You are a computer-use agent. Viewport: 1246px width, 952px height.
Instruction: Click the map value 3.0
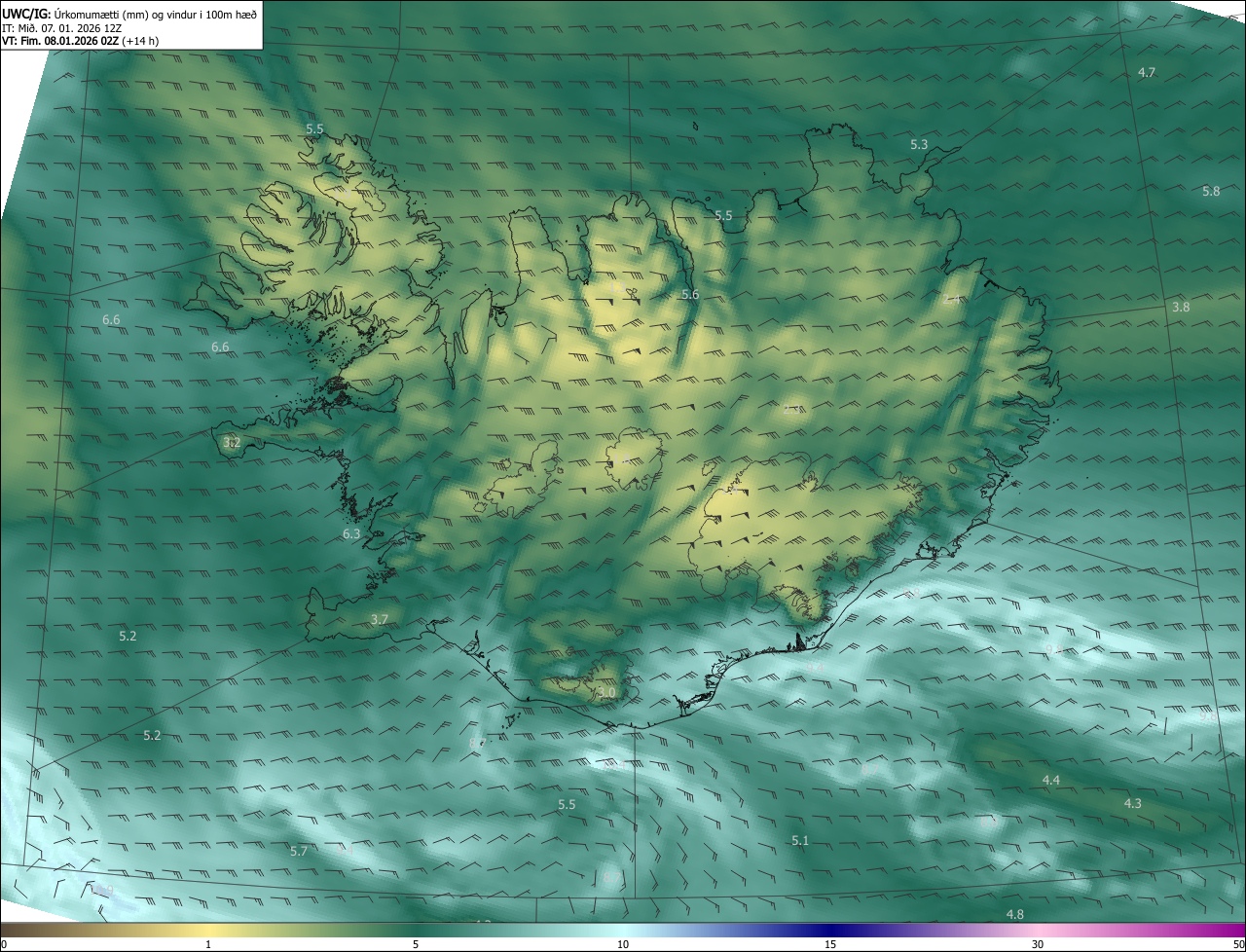[607, 693]
